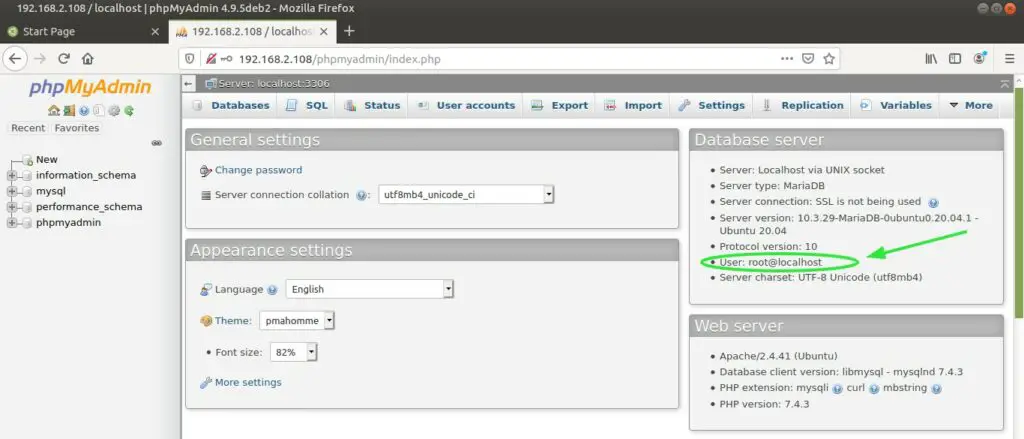The width and height of the screenshot is (1024, 439).
Task: Reload the navigation panel with the green icon
Action: (129, 110)
